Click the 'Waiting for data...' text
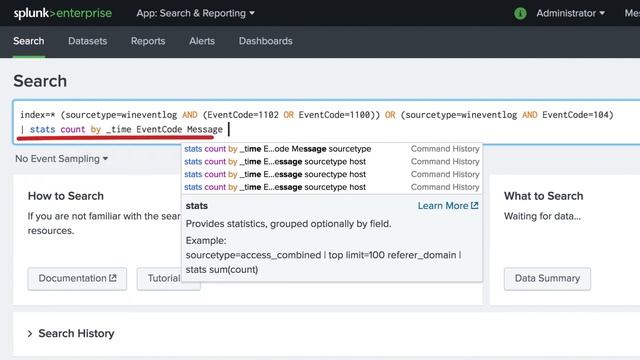640x360 pixels. 542,216
